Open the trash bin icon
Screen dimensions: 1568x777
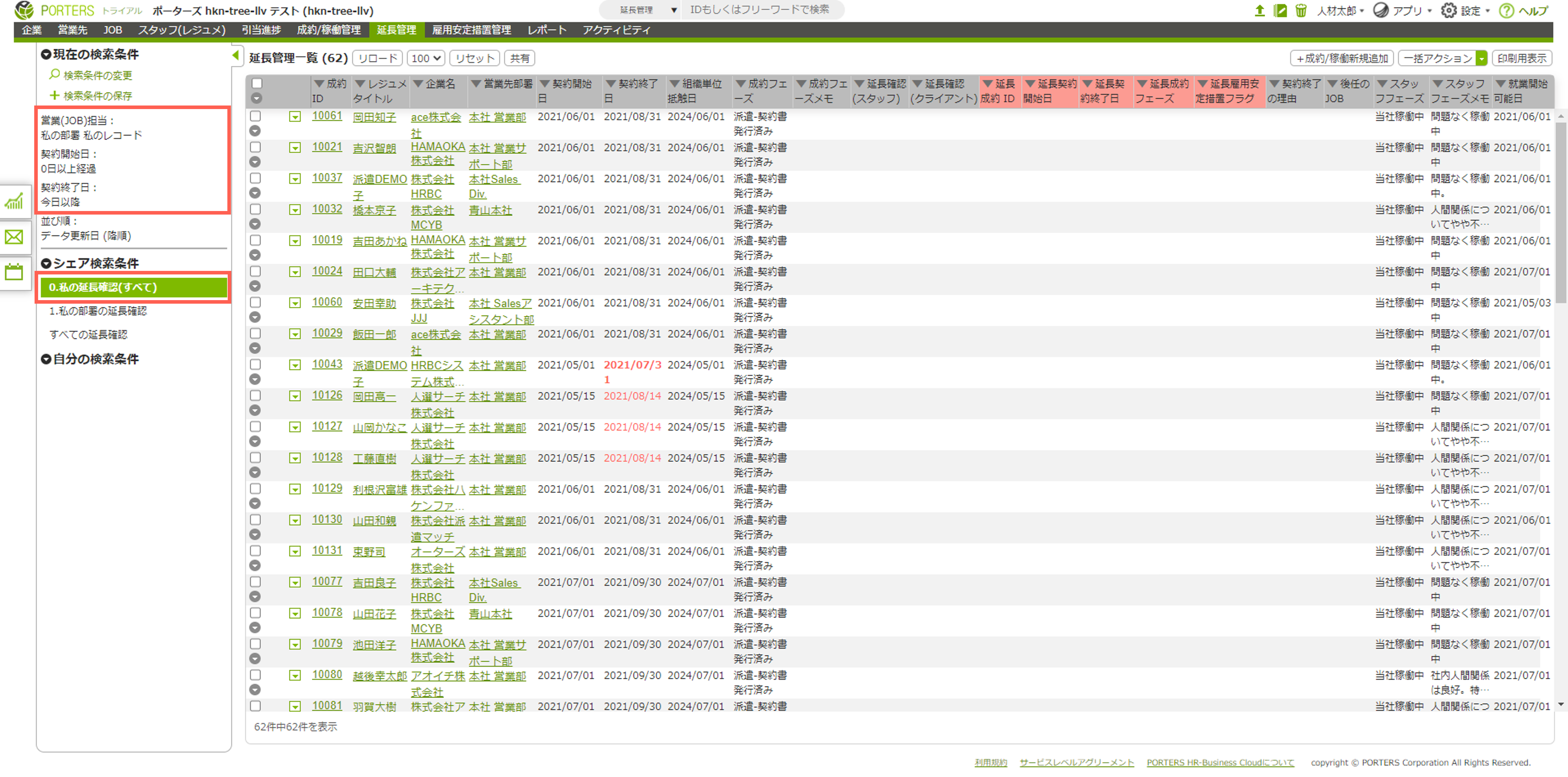click(x=1301, y=10)
